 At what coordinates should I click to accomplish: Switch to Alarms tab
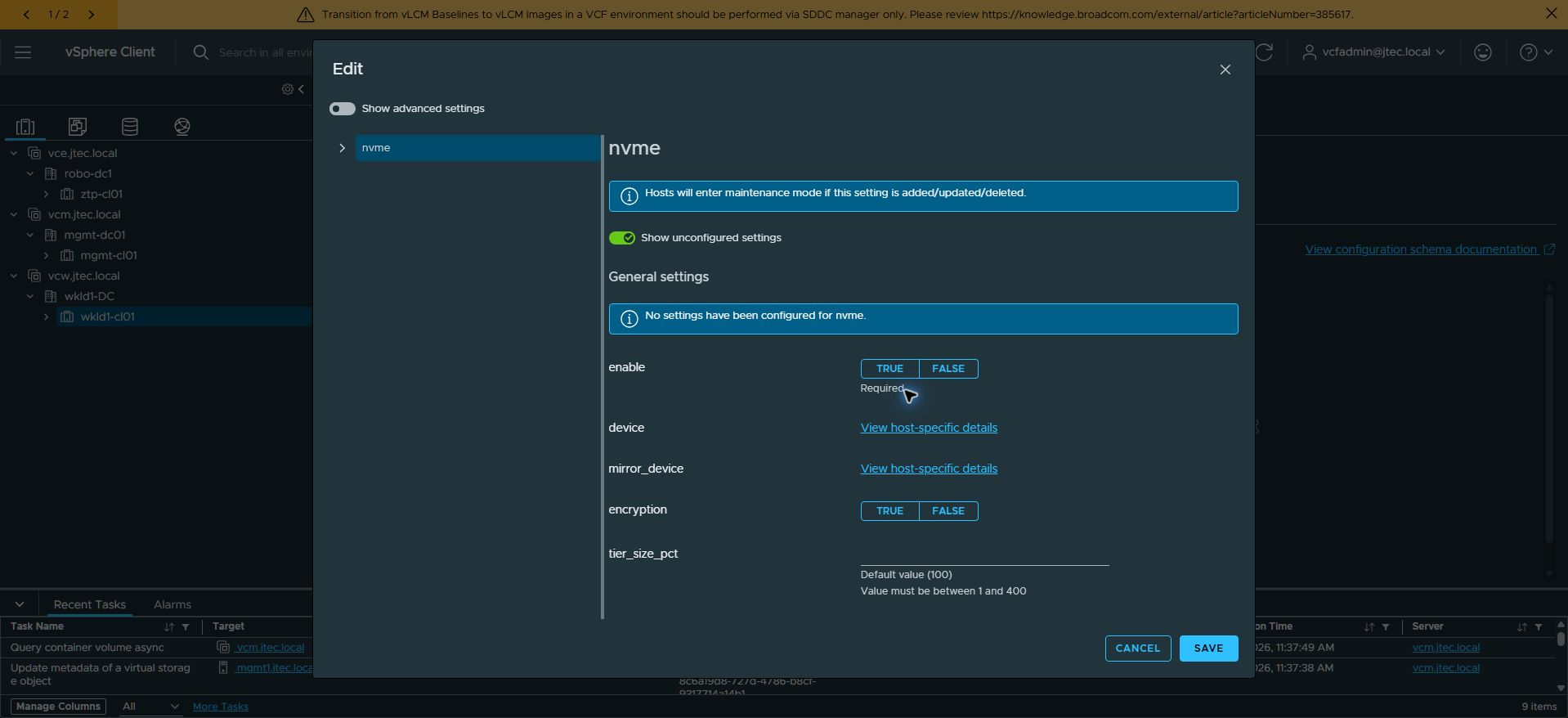click(172, 604)
